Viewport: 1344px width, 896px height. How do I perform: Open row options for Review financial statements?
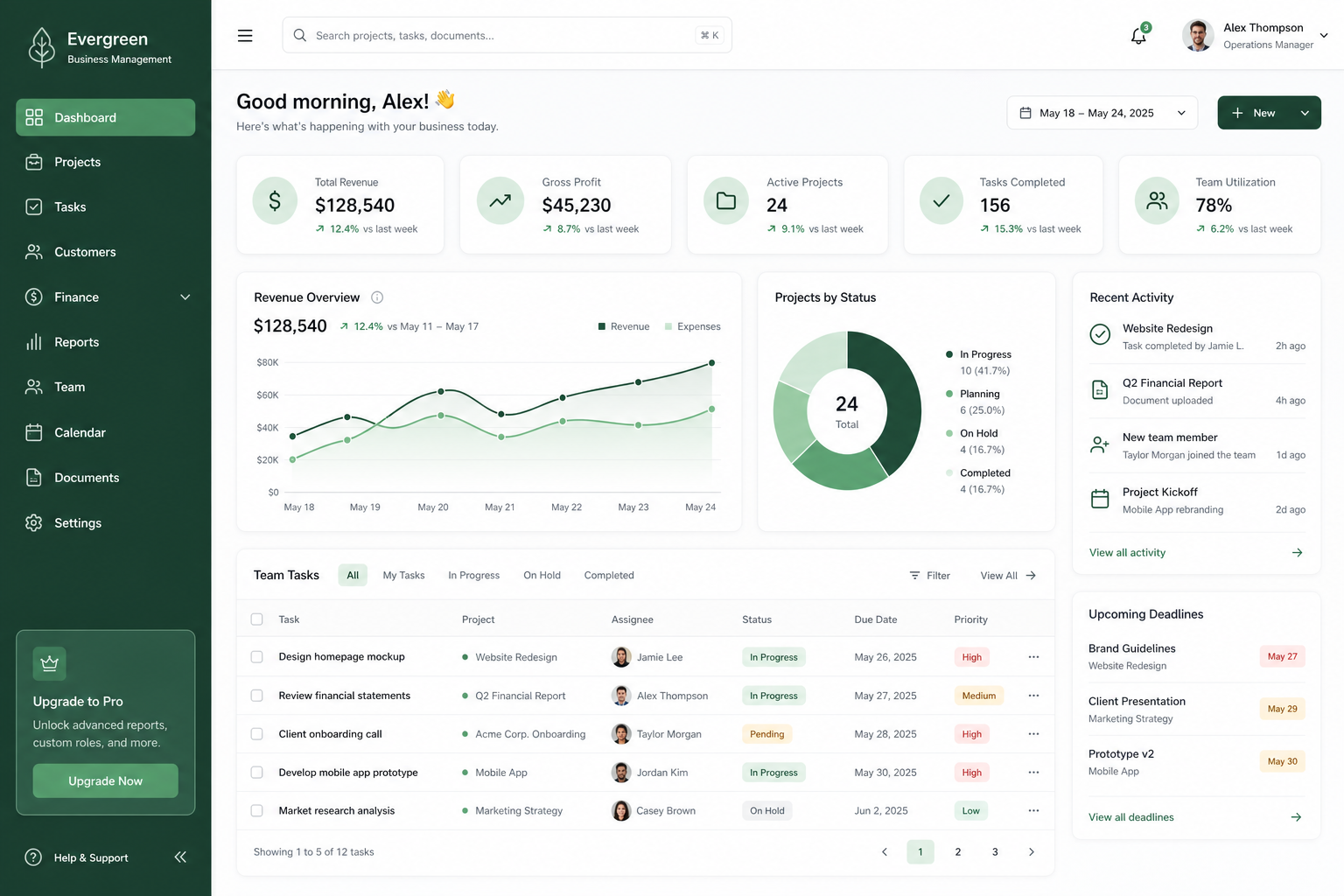click(1033, 696)
